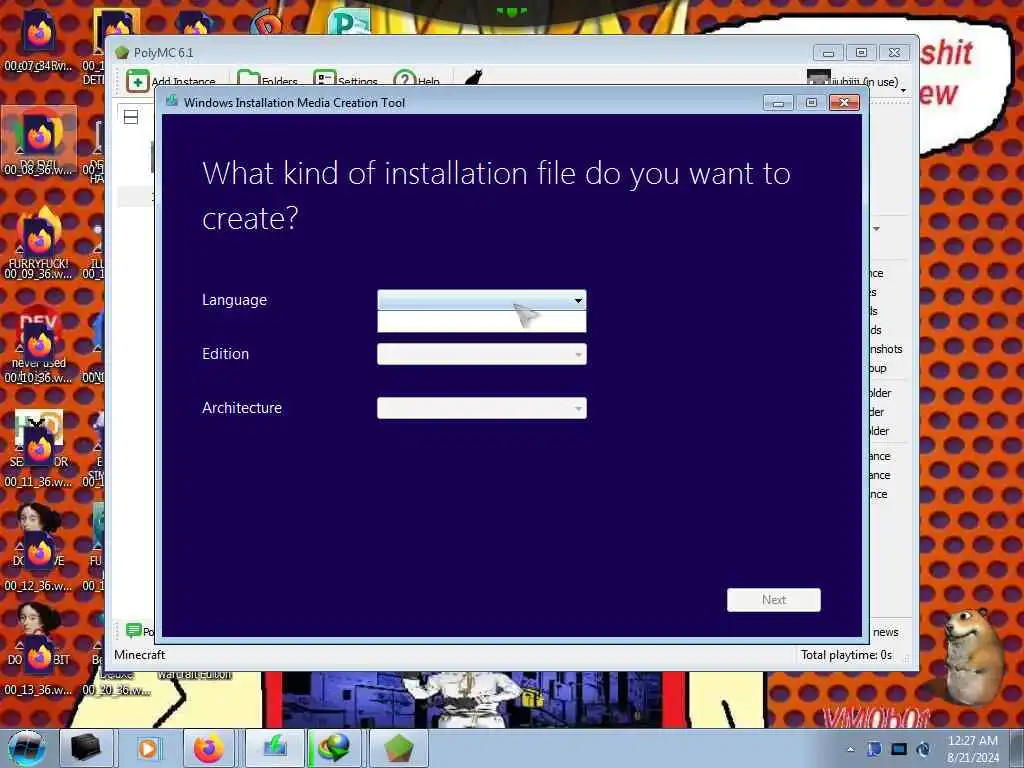1024x768 pixels.
Task: Click 'Total playtime: 0s' in PolyMC status bar
Action: [x=846, y=655]
